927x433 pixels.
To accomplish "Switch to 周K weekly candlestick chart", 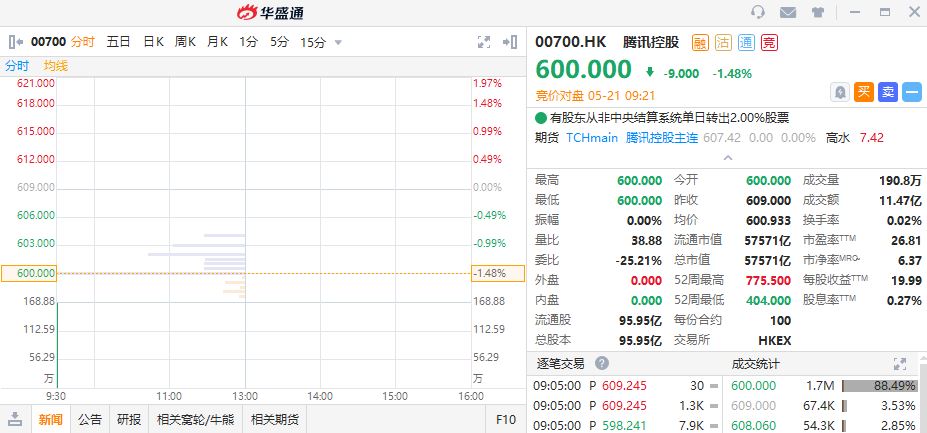I will [x=185, y=42].
